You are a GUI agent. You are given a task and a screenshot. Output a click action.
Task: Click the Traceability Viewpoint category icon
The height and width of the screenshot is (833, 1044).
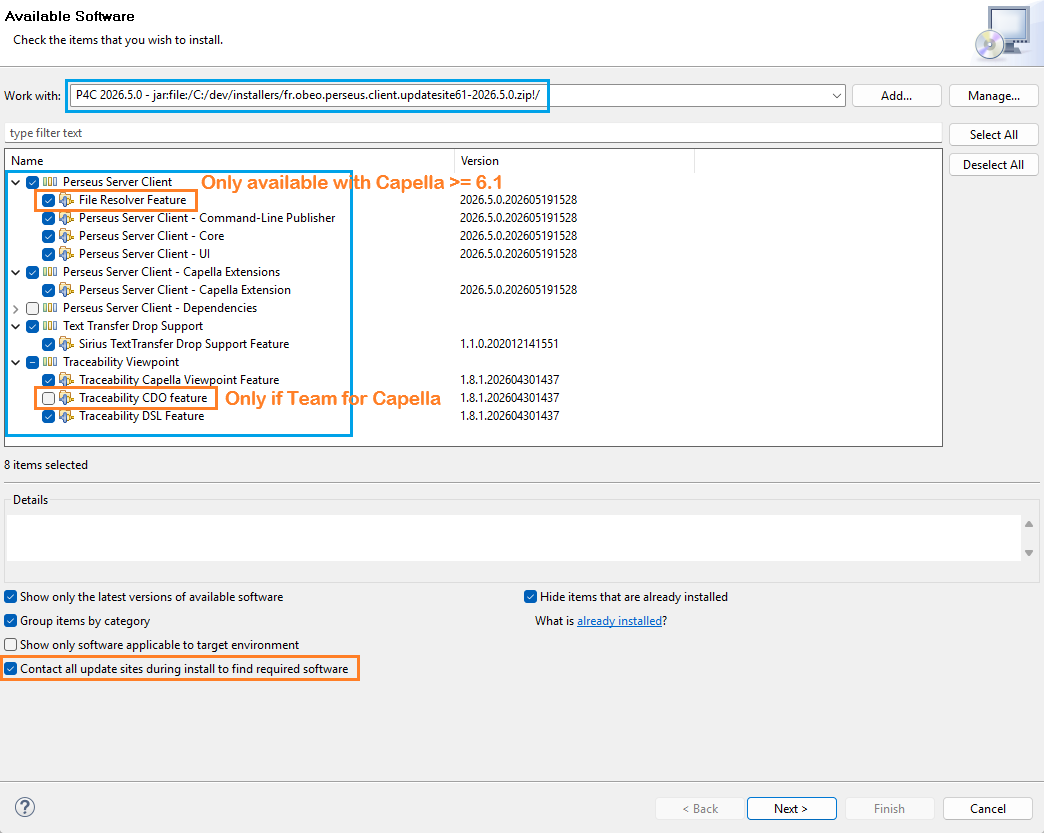tap(50, 362)
